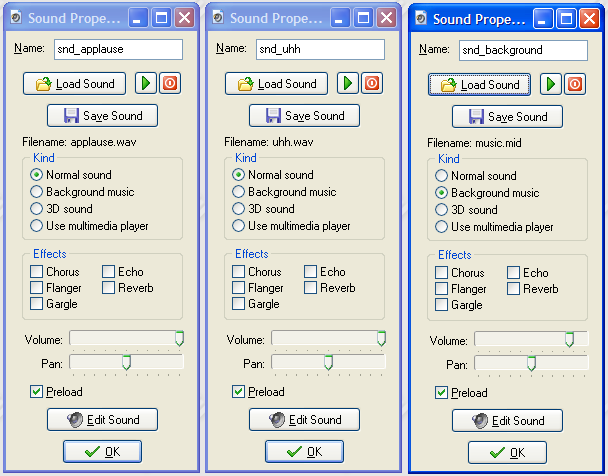This screenshot has width=608, height=476.
Task: Stop the snd_applause sound with red button
Action: click(170, 84)
